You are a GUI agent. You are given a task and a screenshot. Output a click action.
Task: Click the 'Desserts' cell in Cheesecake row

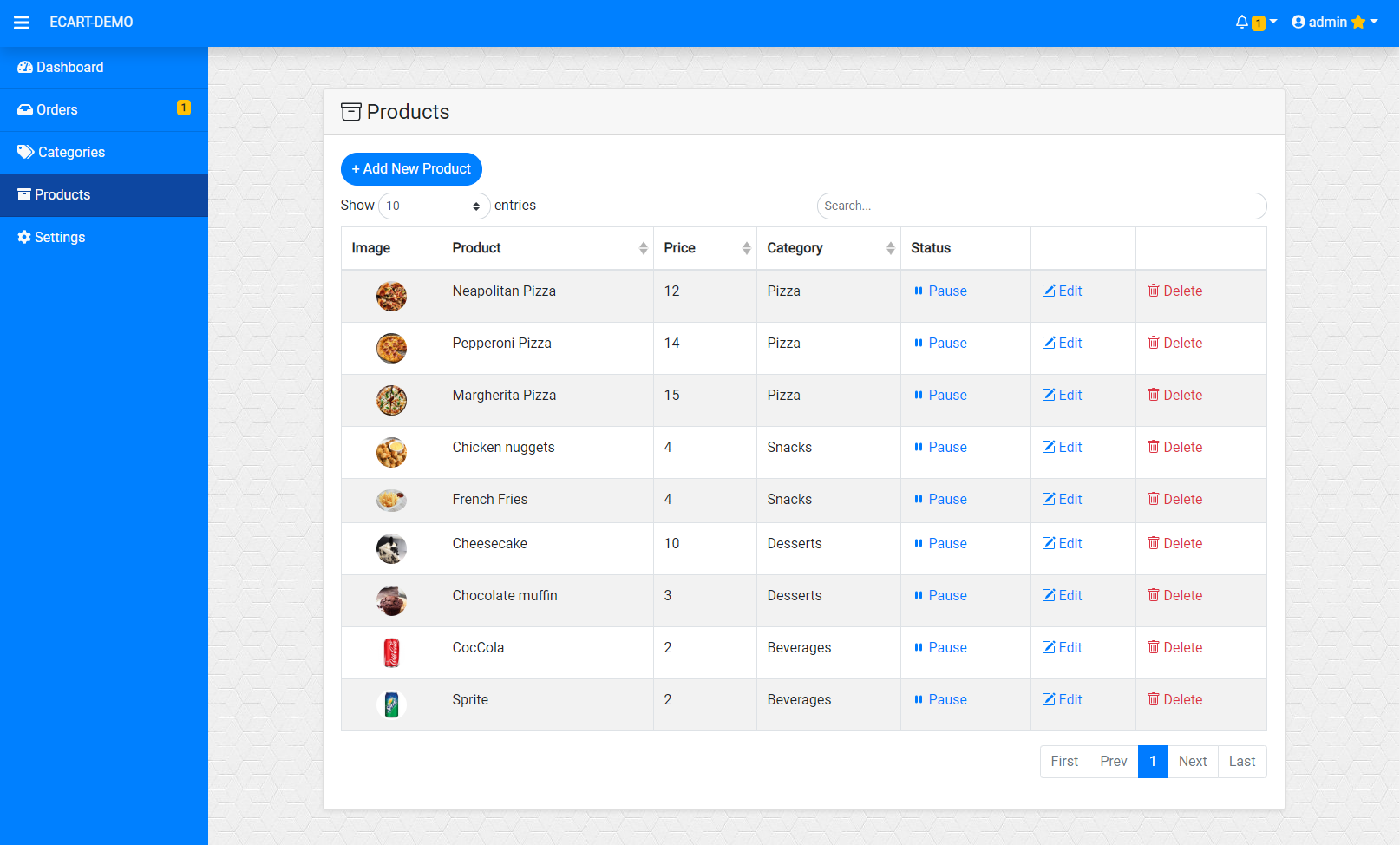[x=828, y=549]
